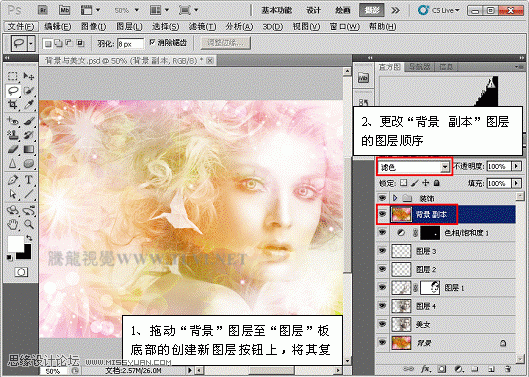The width and height of the screenshot is (529, 377).
Task: Launch Adobe Bridge from application bar
Action: (x=43, y=10)
